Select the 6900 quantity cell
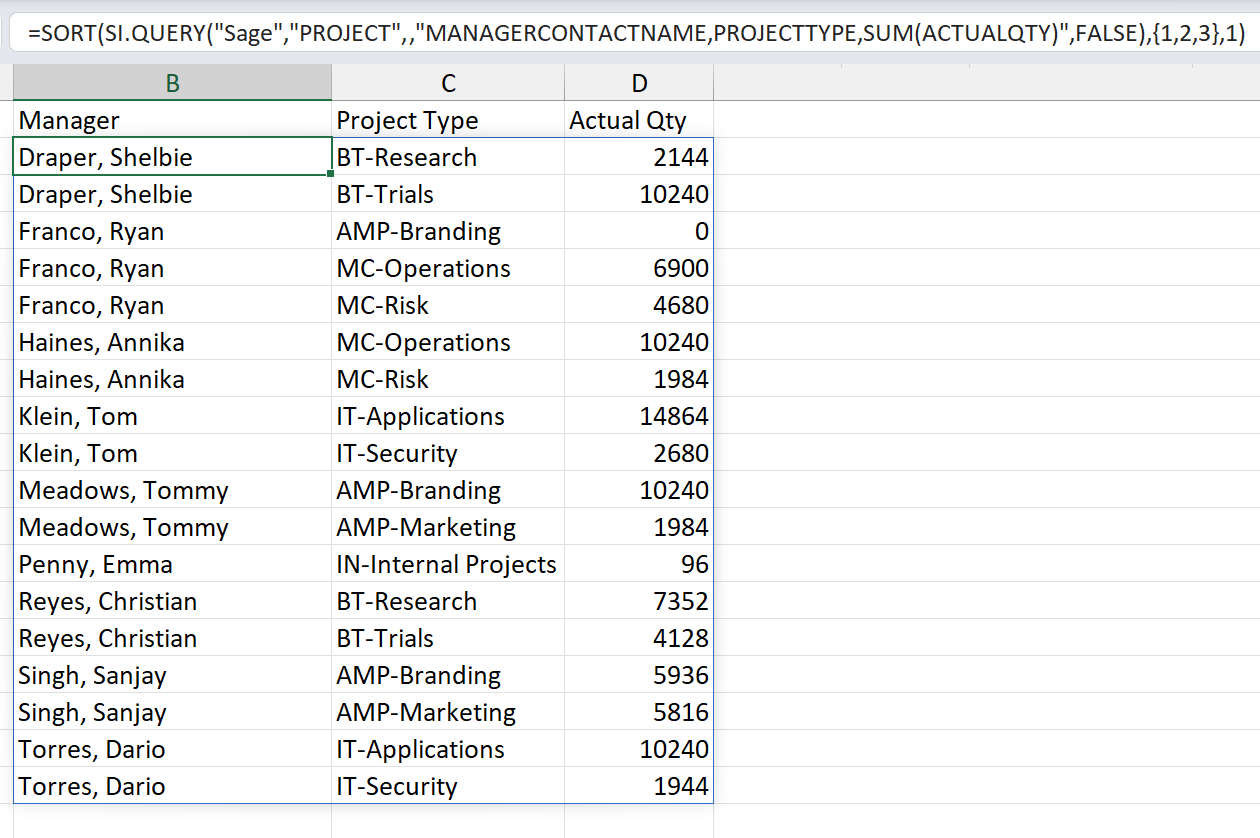 pos(639,268)
